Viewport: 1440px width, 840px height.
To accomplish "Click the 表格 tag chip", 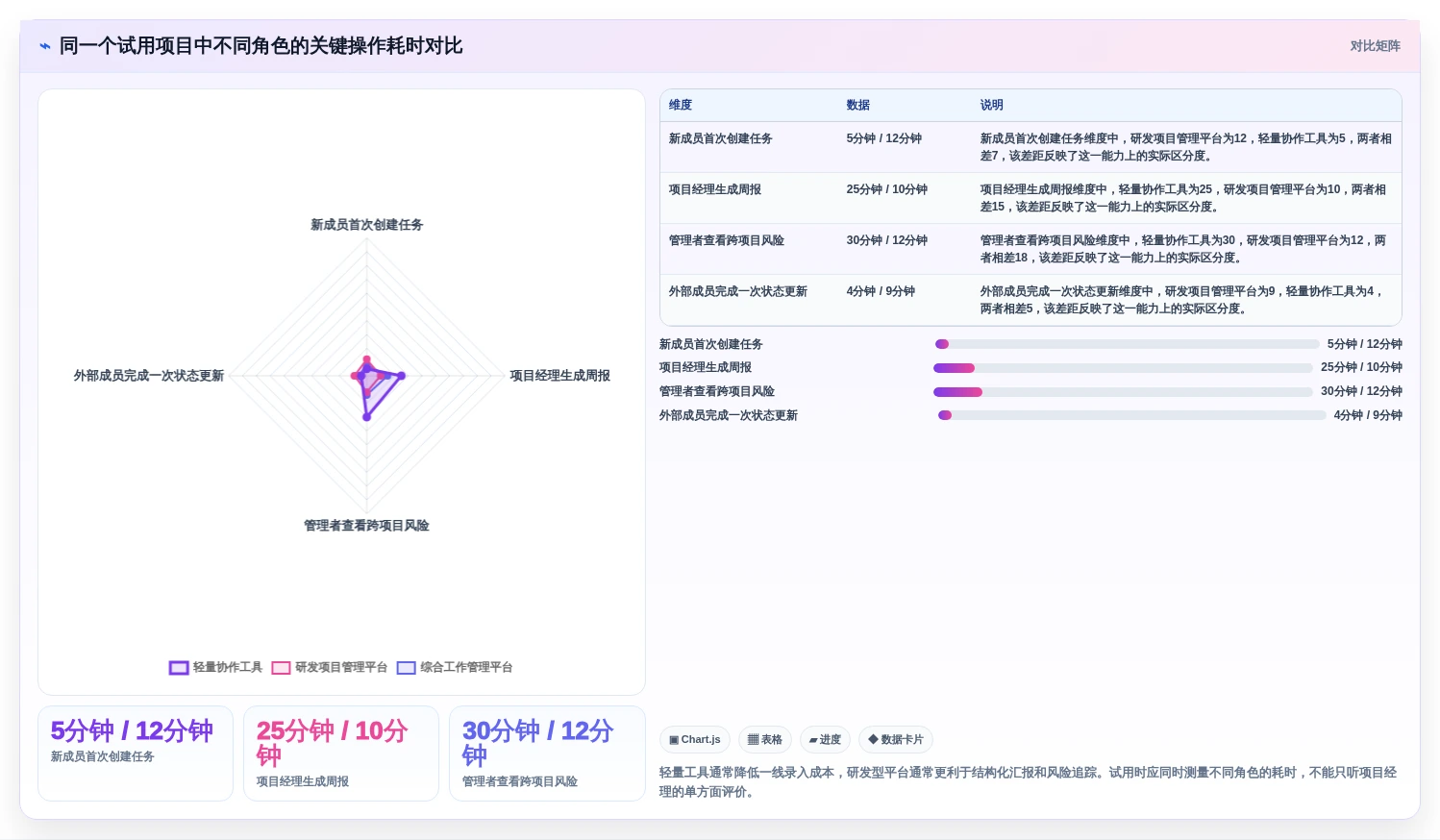I will [765, 739].
